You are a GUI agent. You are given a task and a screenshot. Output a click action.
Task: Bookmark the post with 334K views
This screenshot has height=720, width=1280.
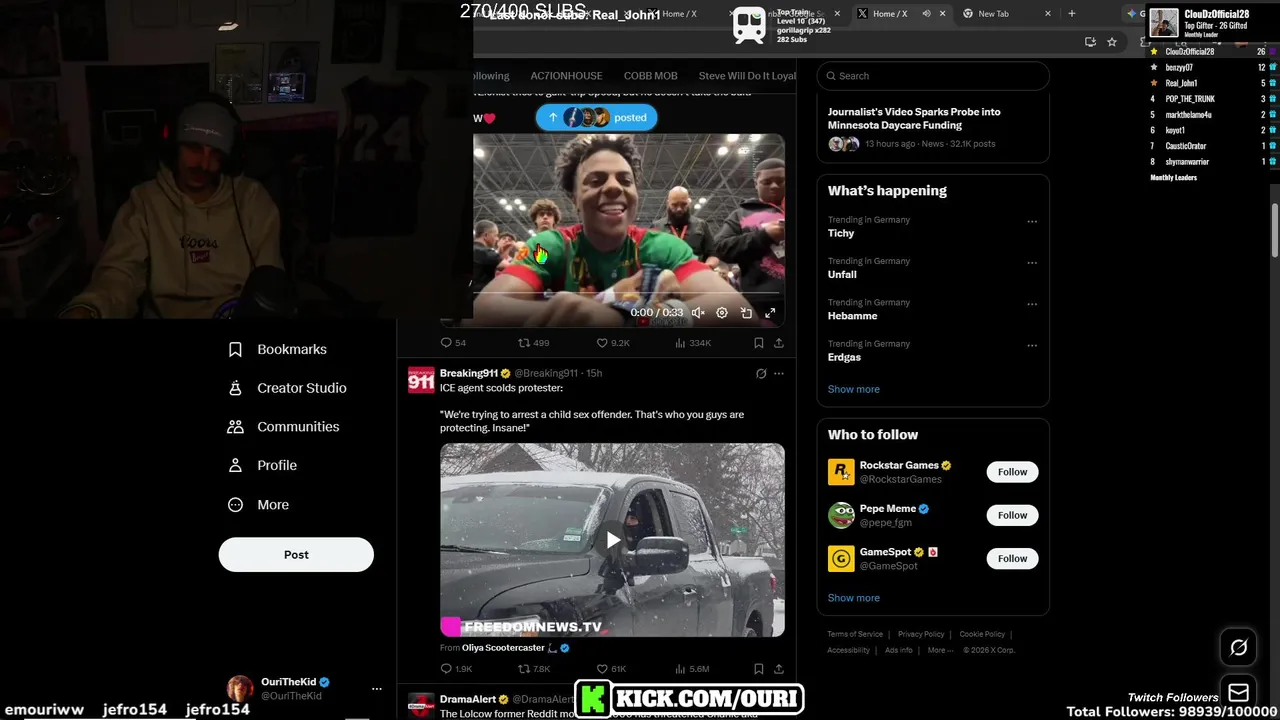point(759,343)
